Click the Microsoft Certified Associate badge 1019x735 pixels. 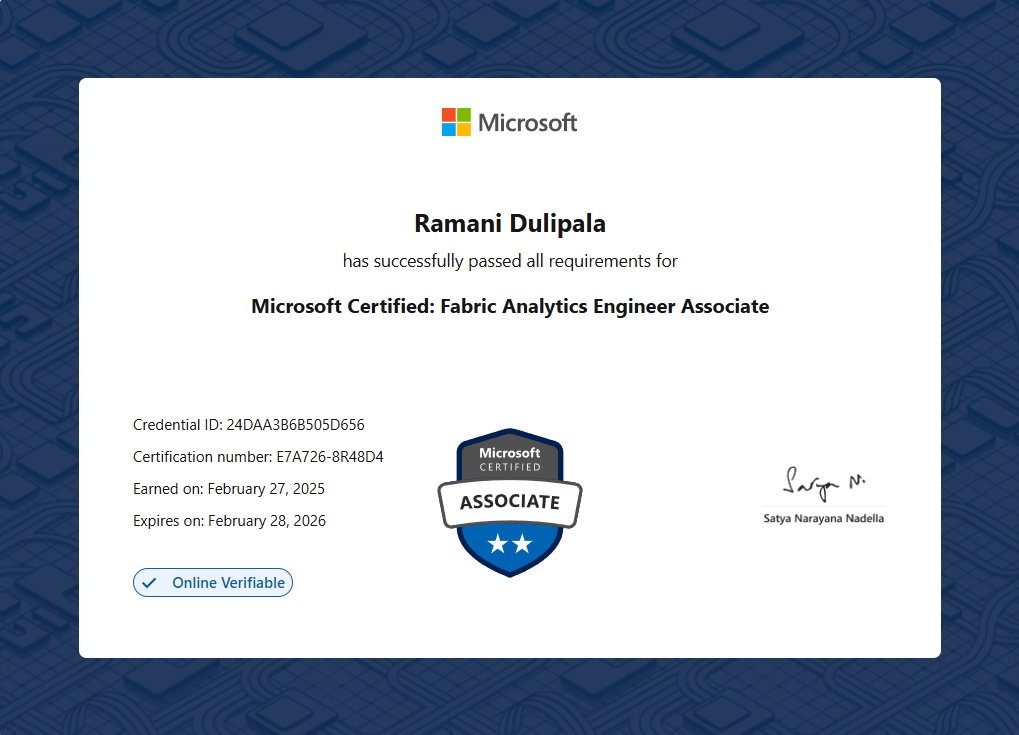(510, 502)
